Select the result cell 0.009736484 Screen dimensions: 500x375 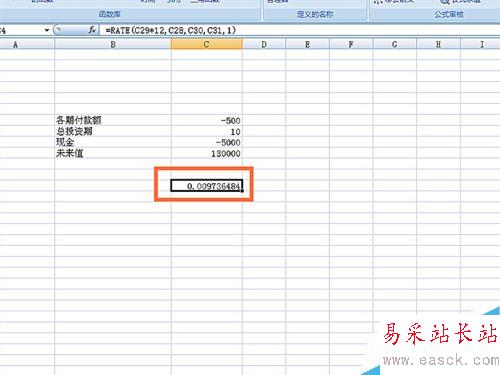coord(207,186)
